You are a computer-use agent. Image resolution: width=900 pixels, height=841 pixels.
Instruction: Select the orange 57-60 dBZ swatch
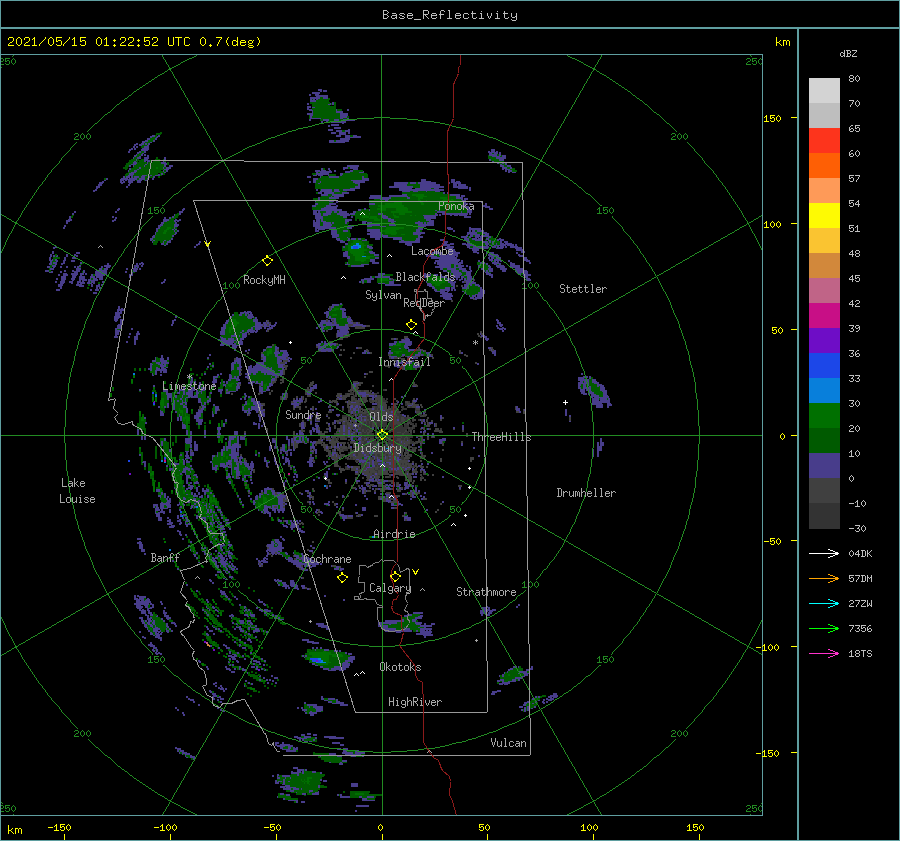pos(824,165)
